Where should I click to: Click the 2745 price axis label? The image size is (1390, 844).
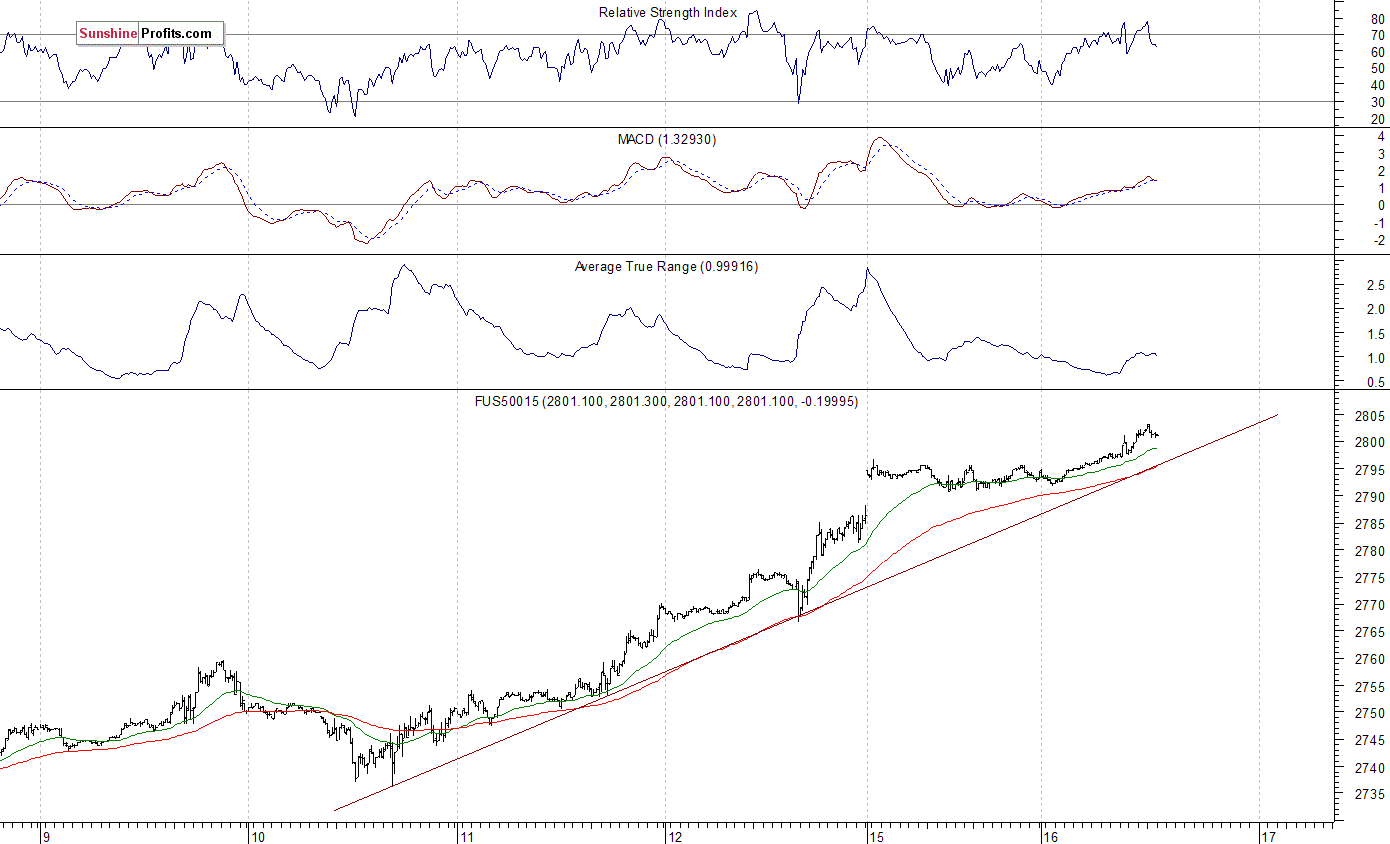[x=1369, y=741]
